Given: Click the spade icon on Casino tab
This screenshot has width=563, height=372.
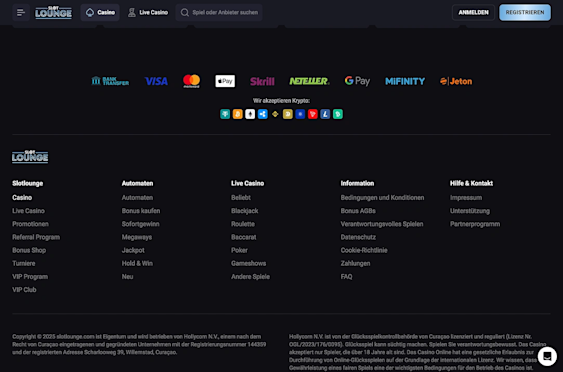Looking at the screenshot, I should (90, 13).
